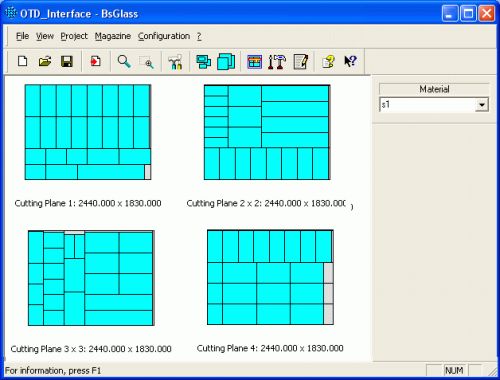Screen dimensions: 500x380
Task: Close the BsGlass window
Action: [x=486, y=14]
